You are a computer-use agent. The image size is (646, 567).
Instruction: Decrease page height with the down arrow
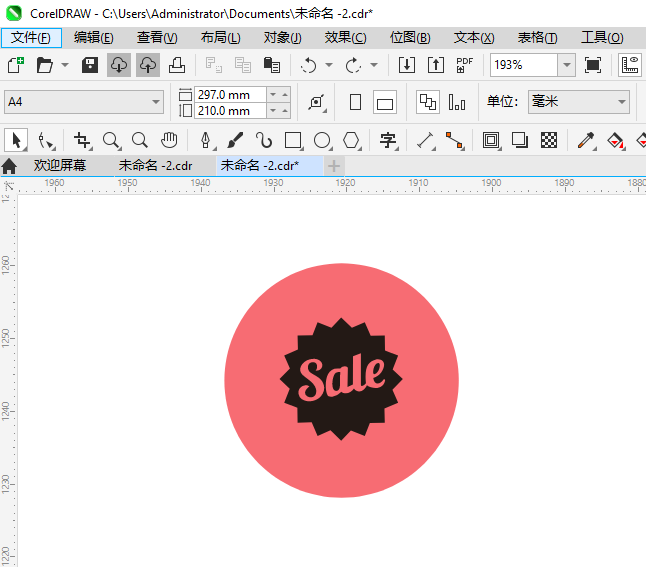(x=273, y=110)
